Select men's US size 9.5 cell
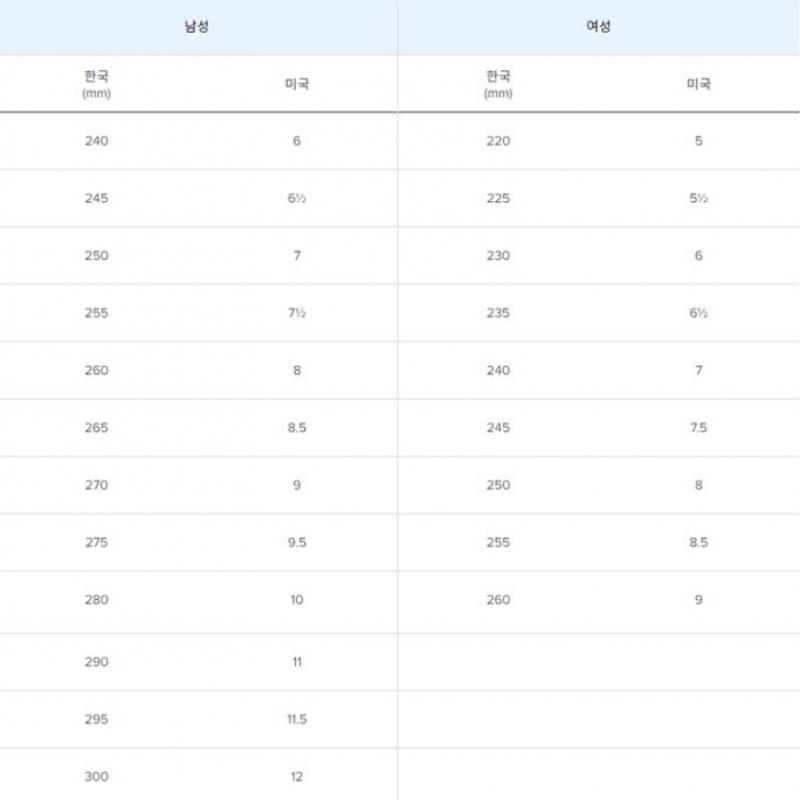This screenshot has height=800, width=800. click(297, 542)
